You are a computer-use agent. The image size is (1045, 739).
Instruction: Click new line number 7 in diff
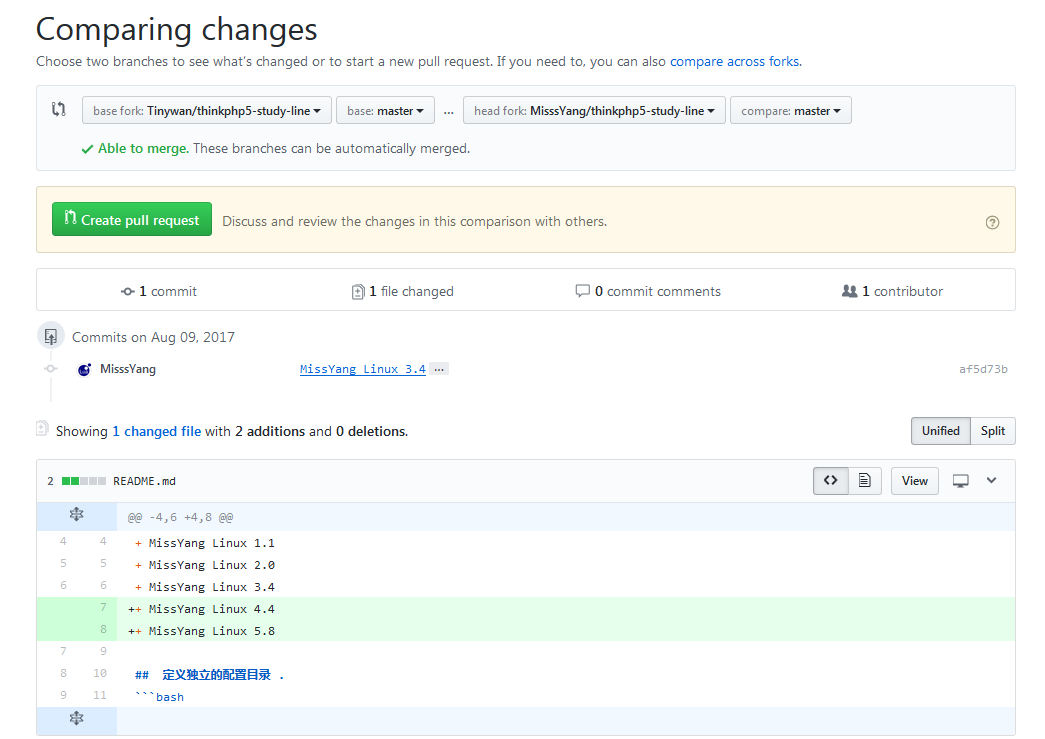tap(103, 607)
